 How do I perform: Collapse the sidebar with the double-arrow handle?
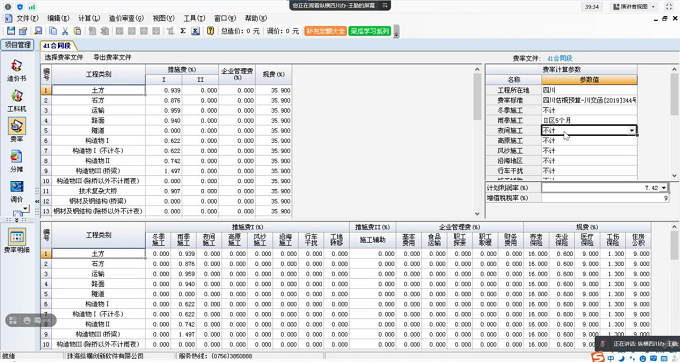pos(37,201)
